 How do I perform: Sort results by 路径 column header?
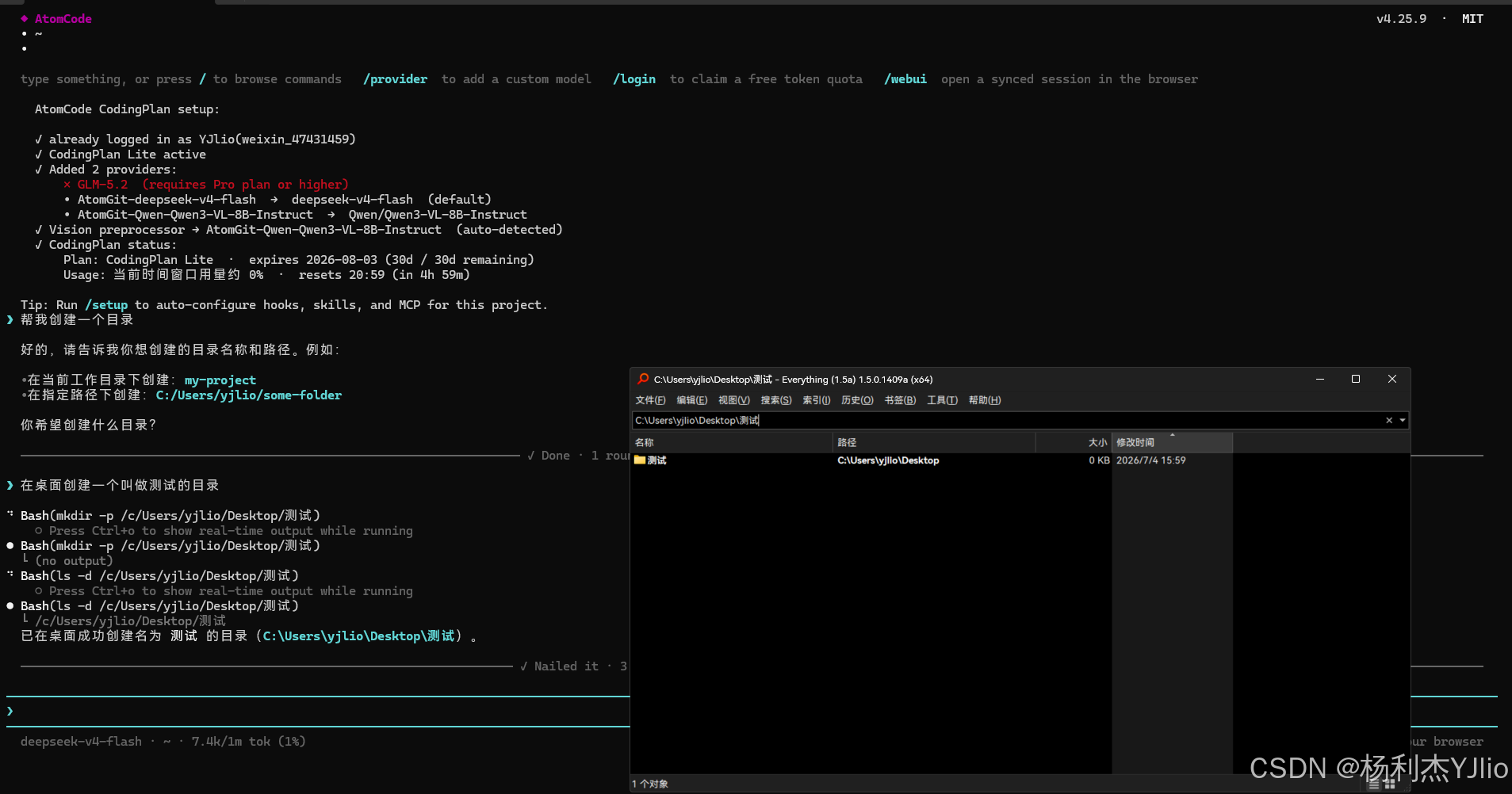[934, 442]
